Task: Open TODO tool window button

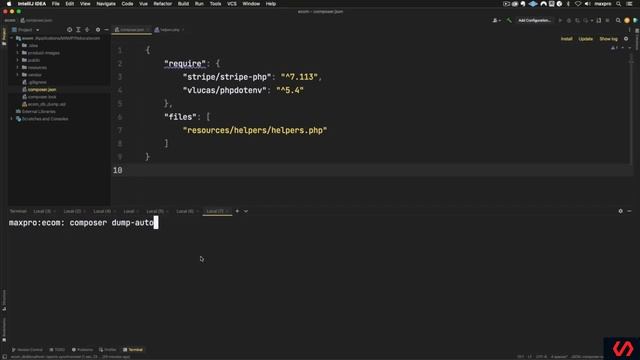Action: 57,350
